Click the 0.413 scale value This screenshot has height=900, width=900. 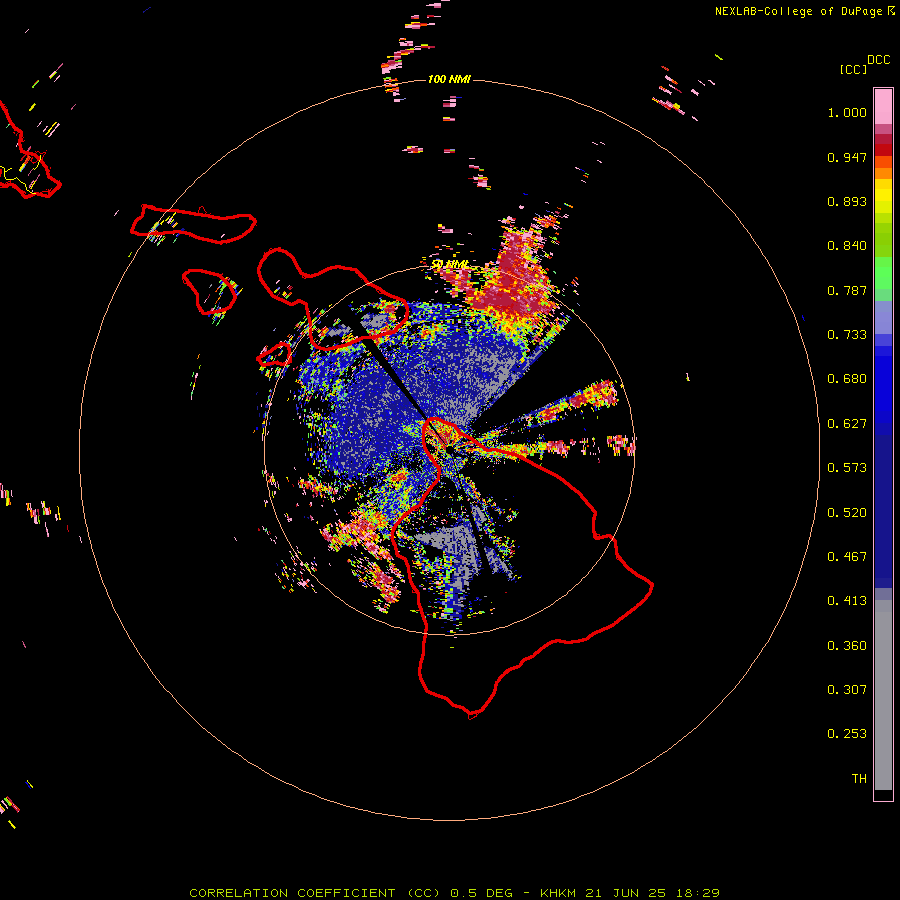[847, 601]
